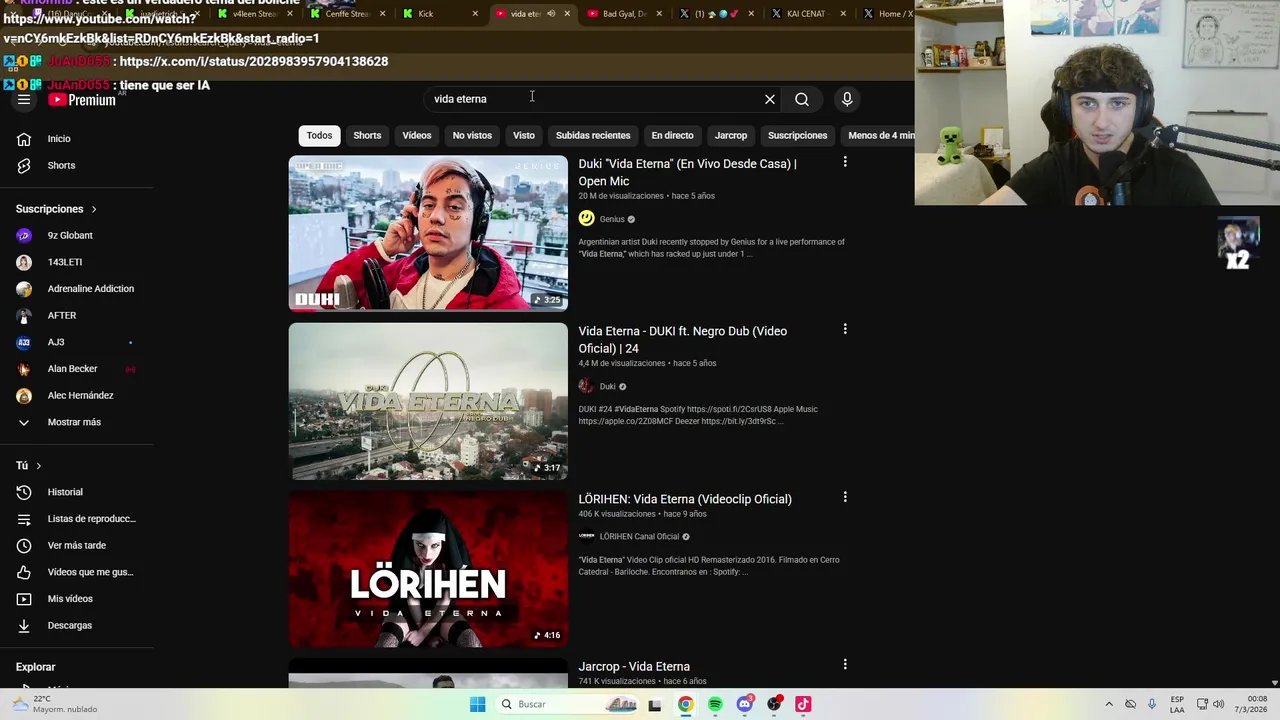Open the YouTube hamburger guide menu
Screen dimensions: 1280x720
click(24, 99)
